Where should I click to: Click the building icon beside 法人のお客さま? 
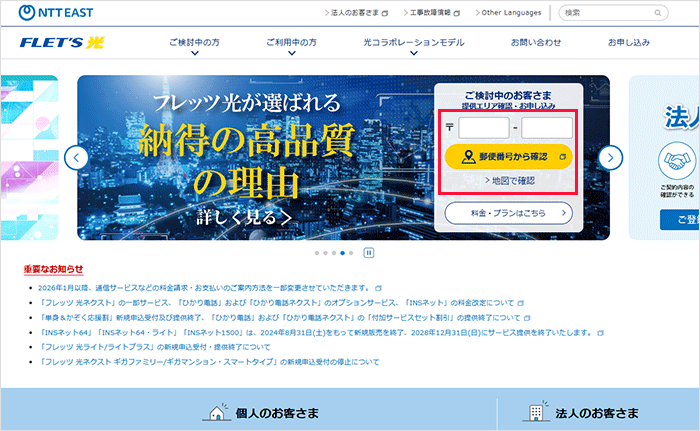[x=536, y=411]
